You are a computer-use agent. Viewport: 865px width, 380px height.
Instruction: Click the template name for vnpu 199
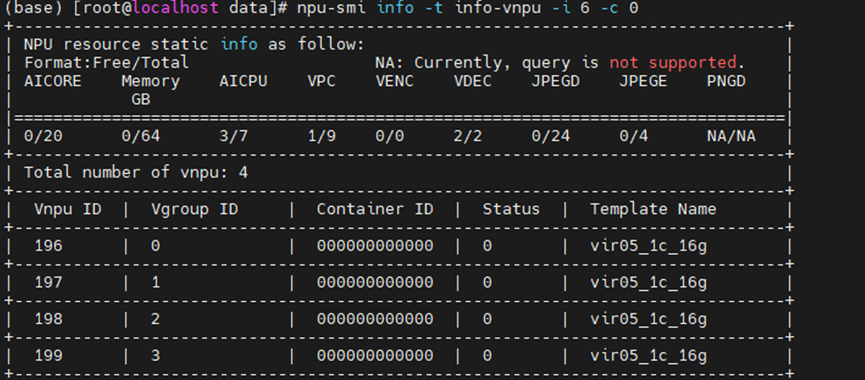click(648, 356)
